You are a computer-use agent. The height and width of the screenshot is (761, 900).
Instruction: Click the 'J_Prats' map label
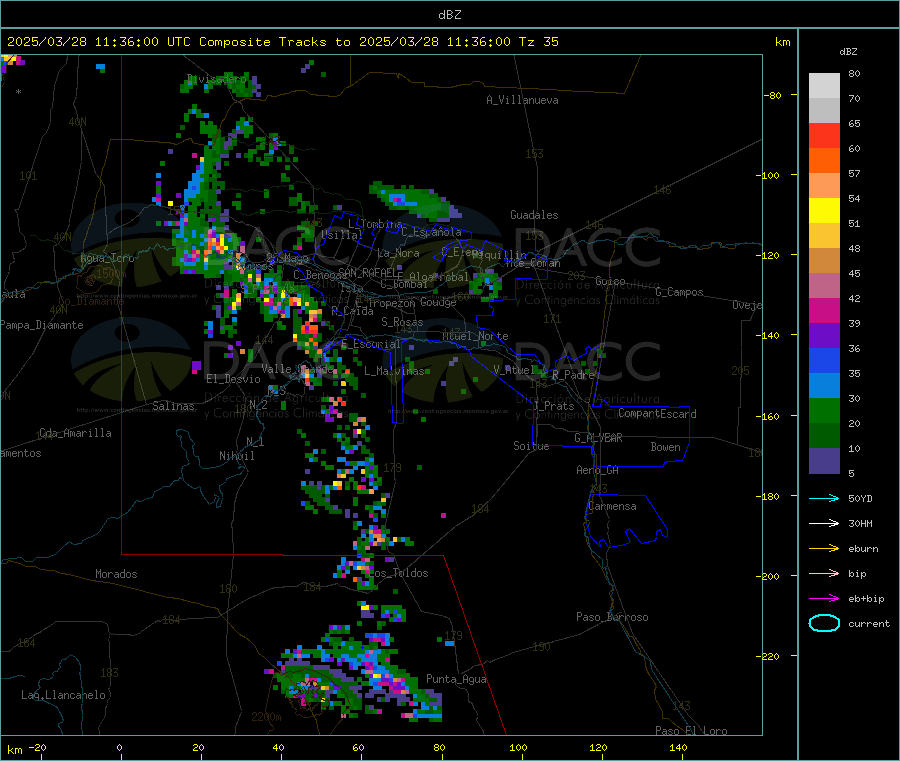(x=553, y=406)
